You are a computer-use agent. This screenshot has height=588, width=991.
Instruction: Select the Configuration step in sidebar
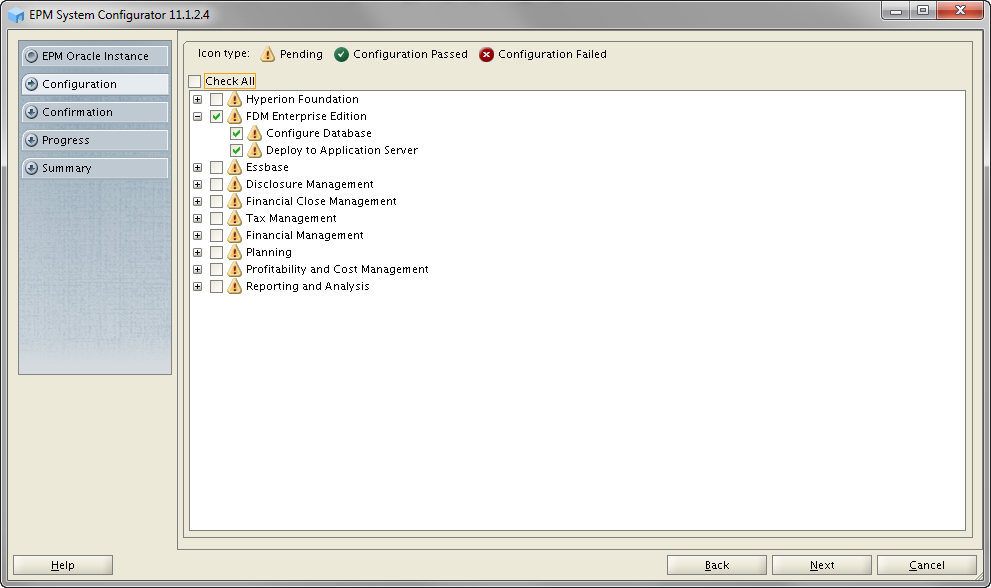[x=95, y=84]
